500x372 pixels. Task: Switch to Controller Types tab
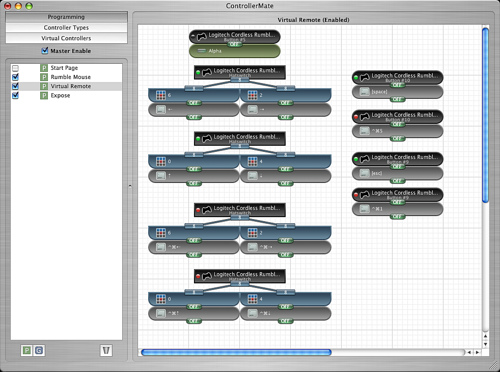pos(66,28)
